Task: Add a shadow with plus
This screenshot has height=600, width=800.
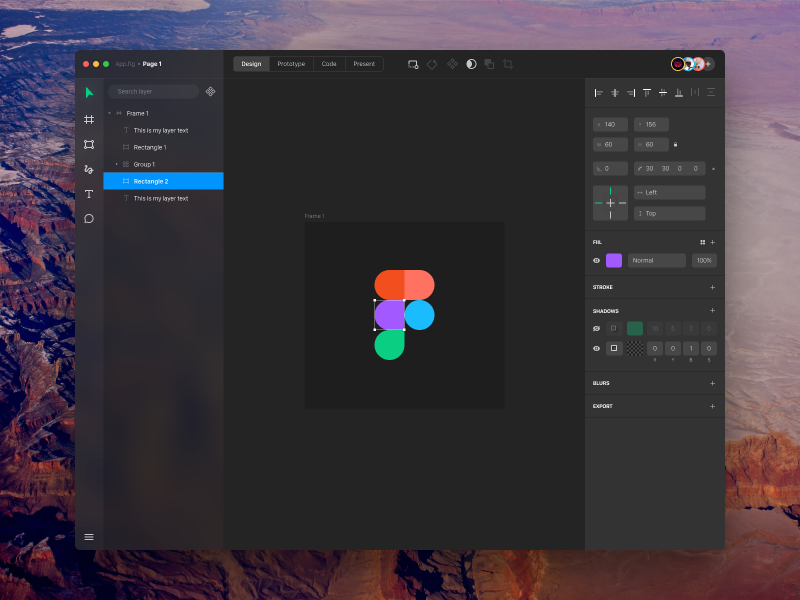Action: point(713,310)
